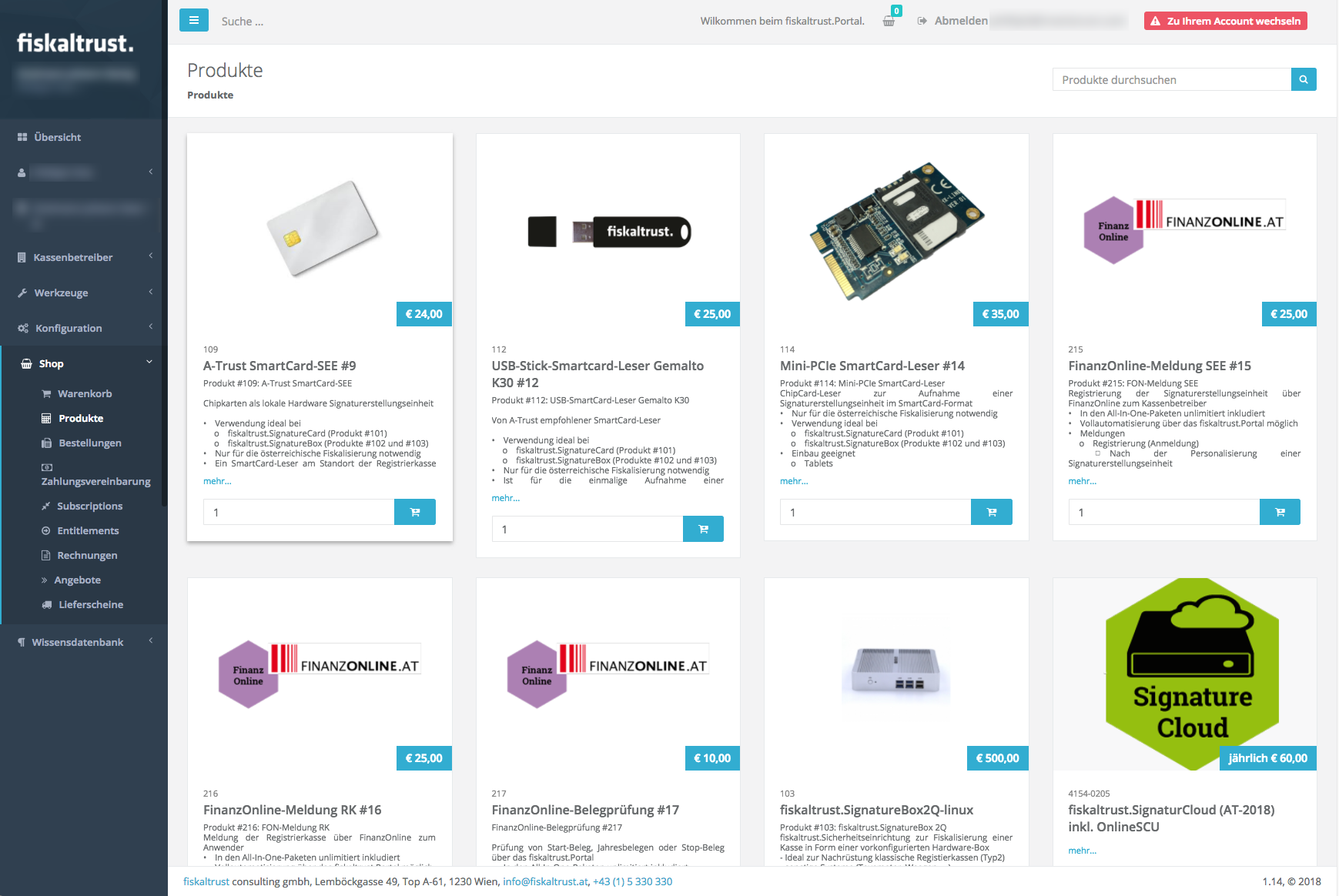
Task: Toggle the sidebar with the hamburger menu button
Action: (x=194, y=20)
